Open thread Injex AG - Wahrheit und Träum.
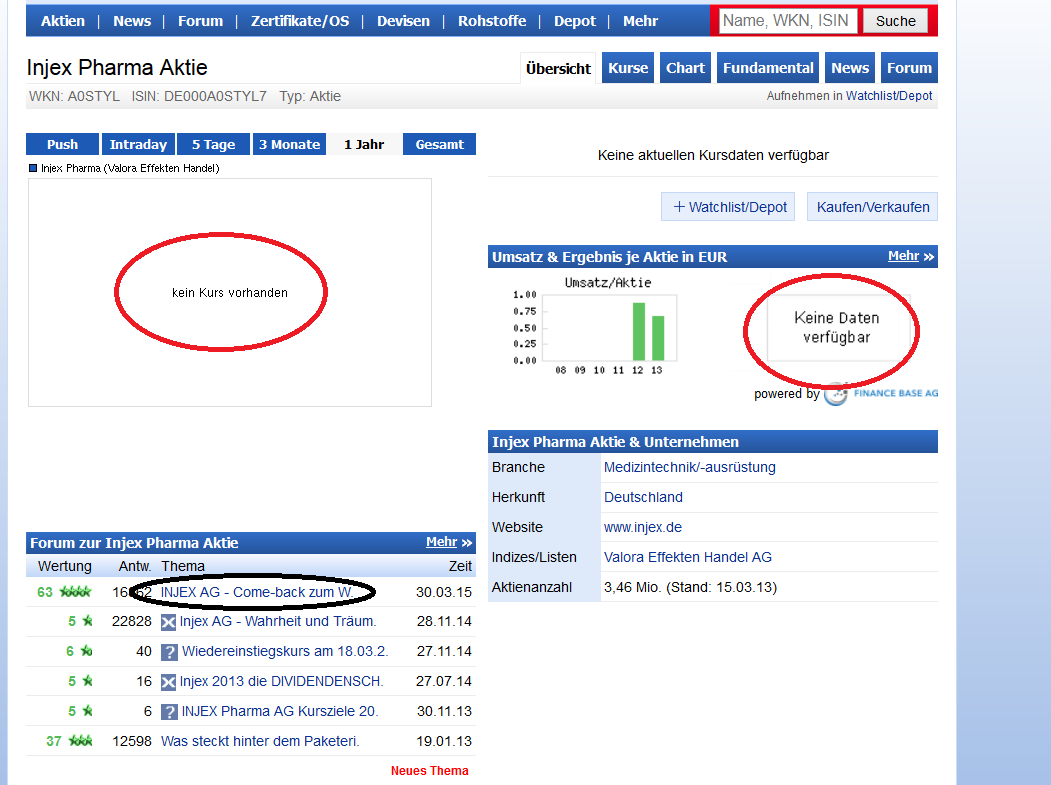 [278, 621]
